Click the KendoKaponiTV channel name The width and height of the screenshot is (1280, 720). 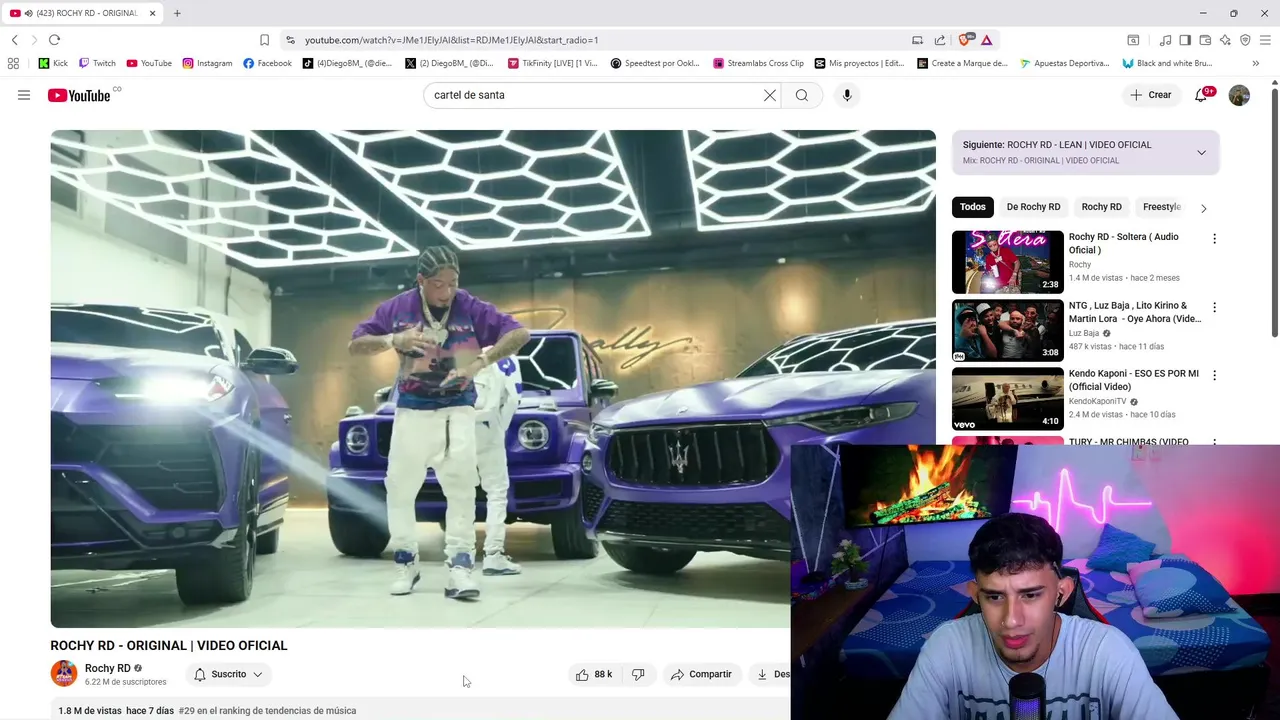pos(1097,401)
